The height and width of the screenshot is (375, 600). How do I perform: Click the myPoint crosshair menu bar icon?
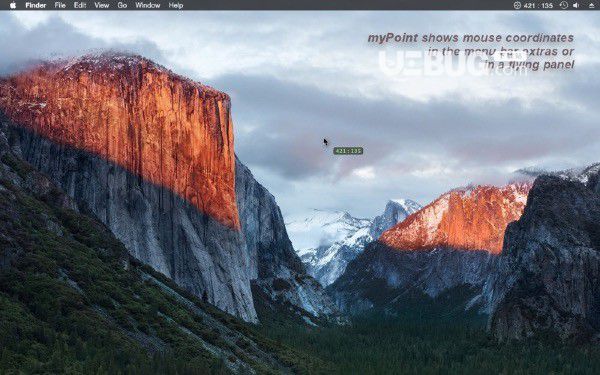[x=517, y=5]
